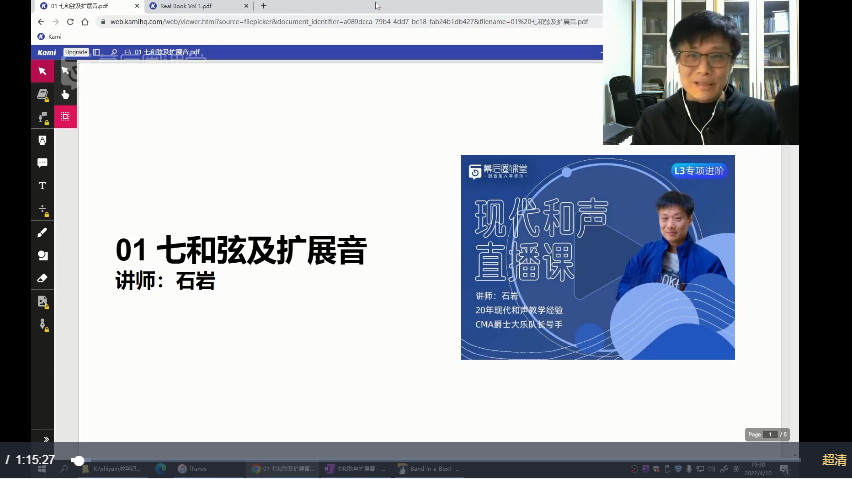The image size is (852, 479).
Task: Click the video progress slider handle
Action: [x=78, y=461]
